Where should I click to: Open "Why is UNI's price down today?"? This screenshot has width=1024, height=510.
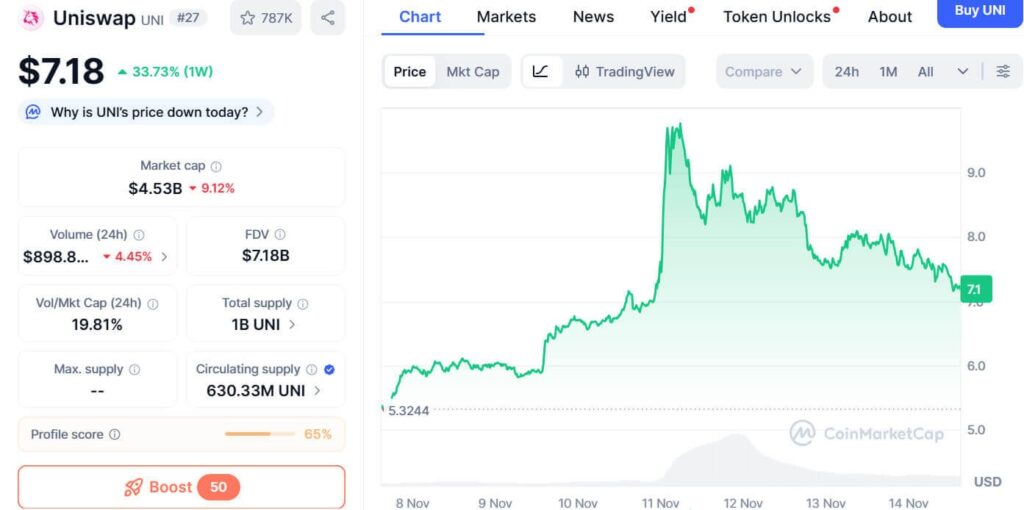click(148, 112)
